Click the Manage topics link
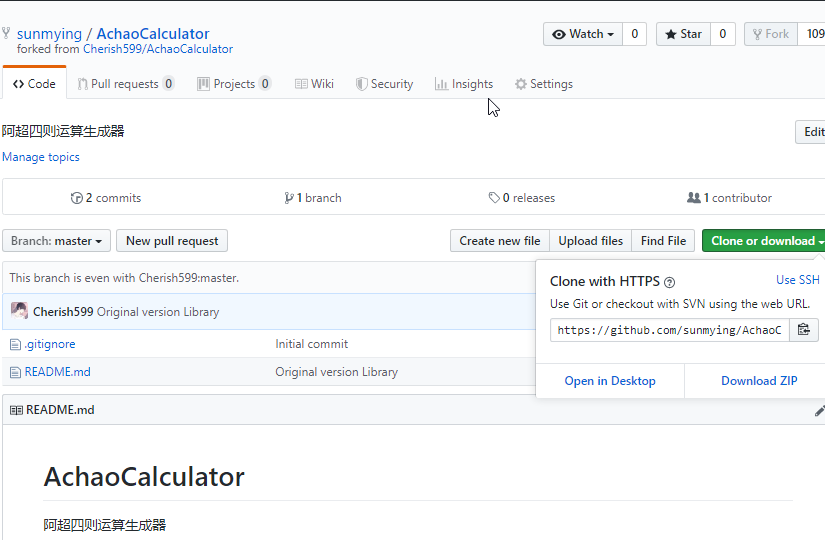 tap(41, 157)
